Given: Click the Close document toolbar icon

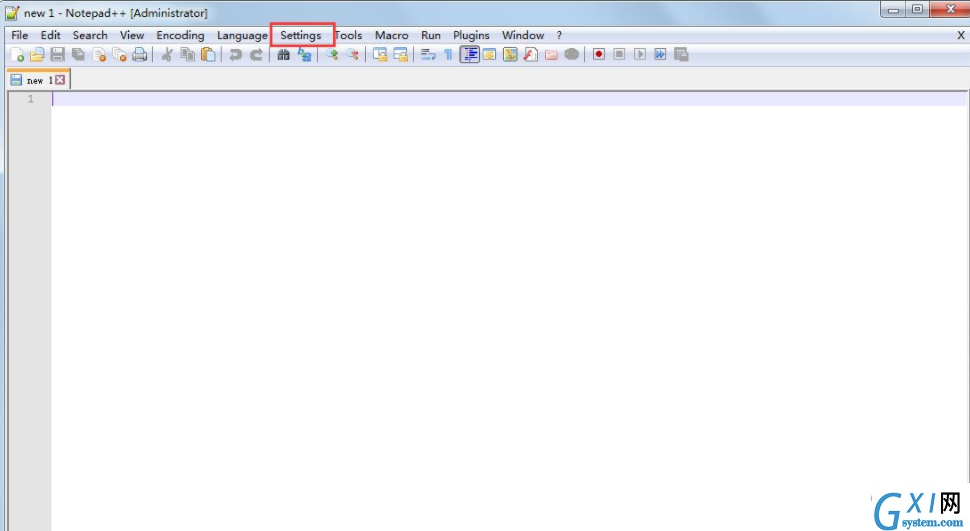Looking at the screenshot, I should (99, 54).
